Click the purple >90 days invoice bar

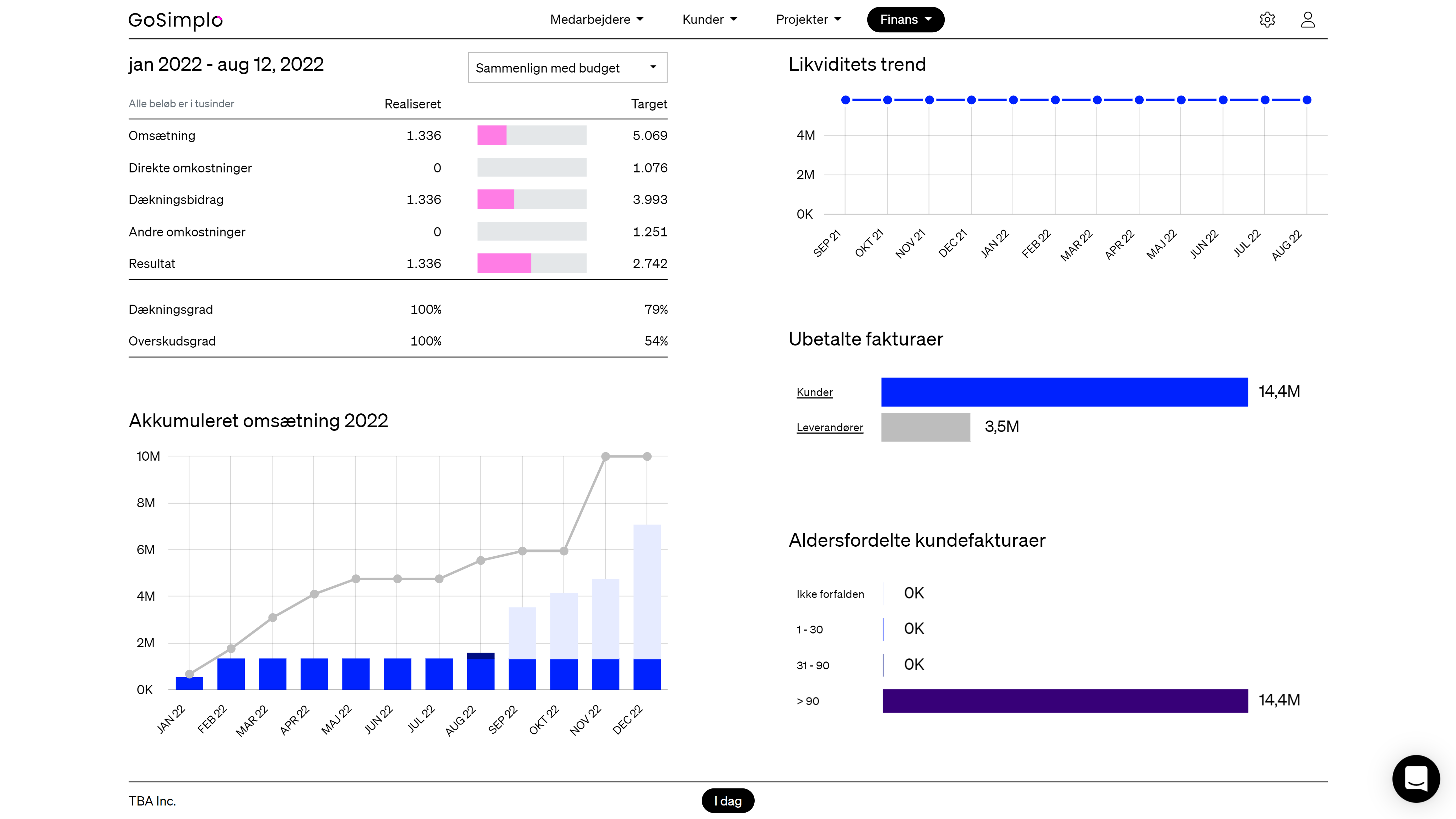pyautogui.click(x=1065, y=700)
